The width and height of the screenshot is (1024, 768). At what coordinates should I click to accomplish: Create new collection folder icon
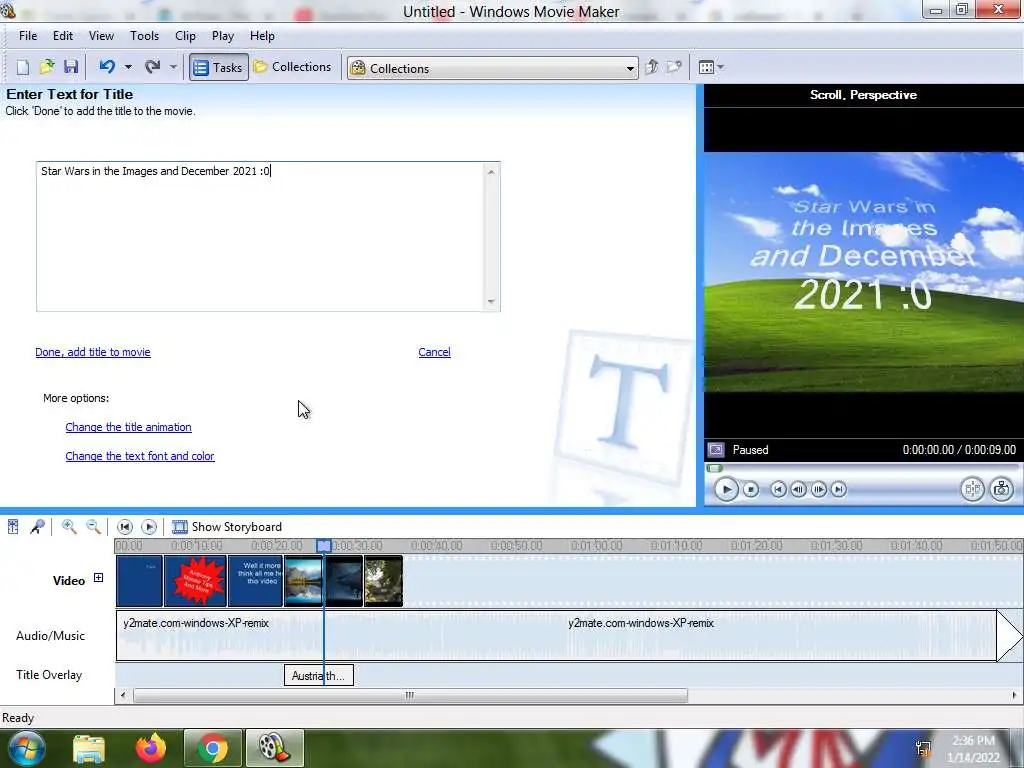pos(674,67)
